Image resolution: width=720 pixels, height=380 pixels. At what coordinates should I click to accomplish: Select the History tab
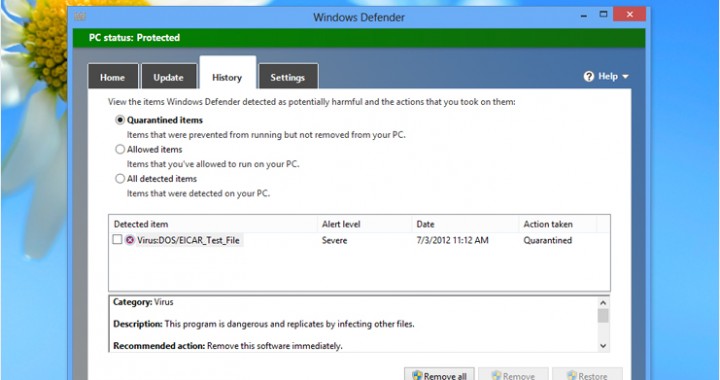pos(227,74)
